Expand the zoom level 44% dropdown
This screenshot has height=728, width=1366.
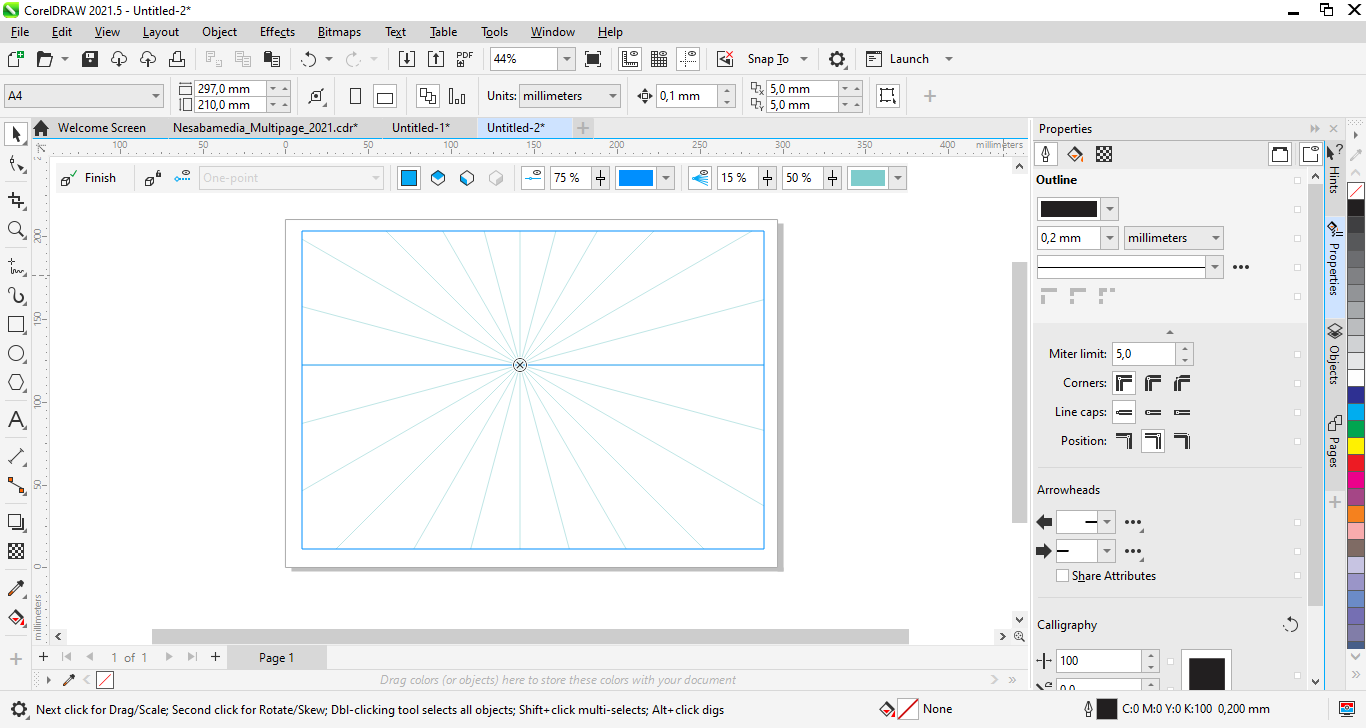point(566,59)
